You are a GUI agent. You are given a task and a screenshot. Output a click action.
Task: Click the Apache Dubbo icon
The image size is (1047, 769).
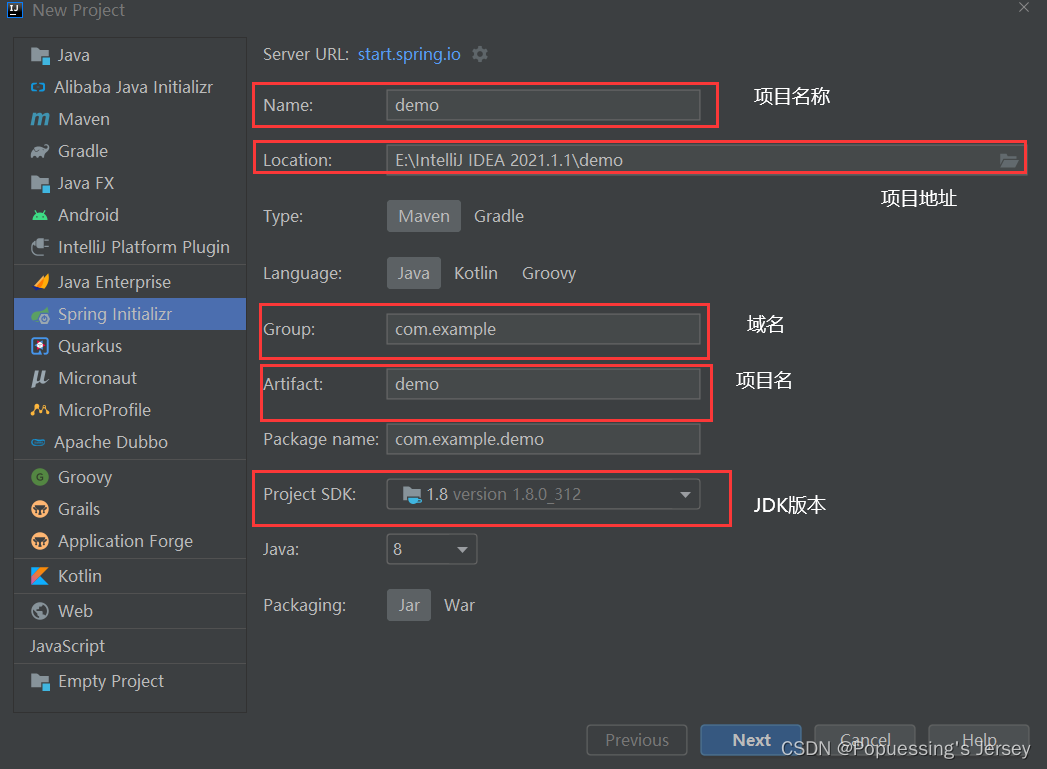pyautogui.click(x=39, y=443)
